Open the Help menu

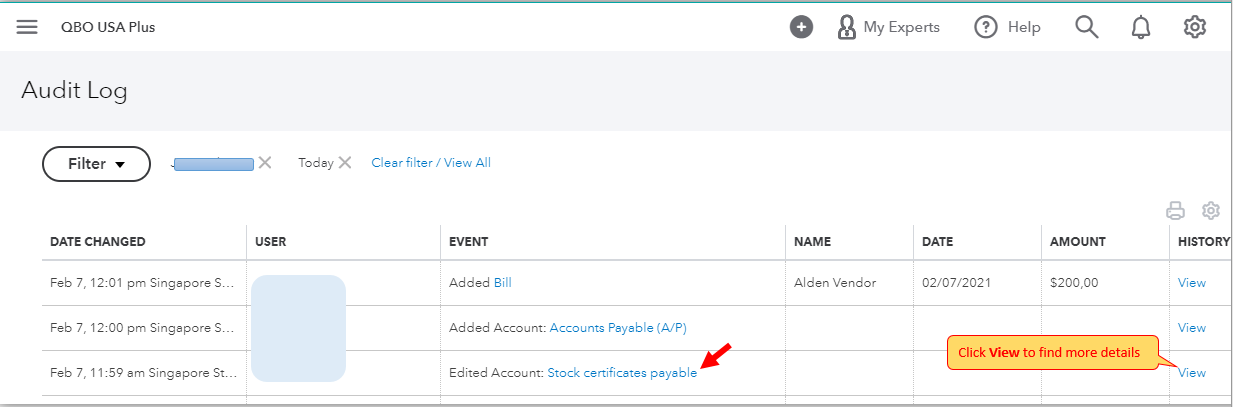click(x=1008, y=27)
